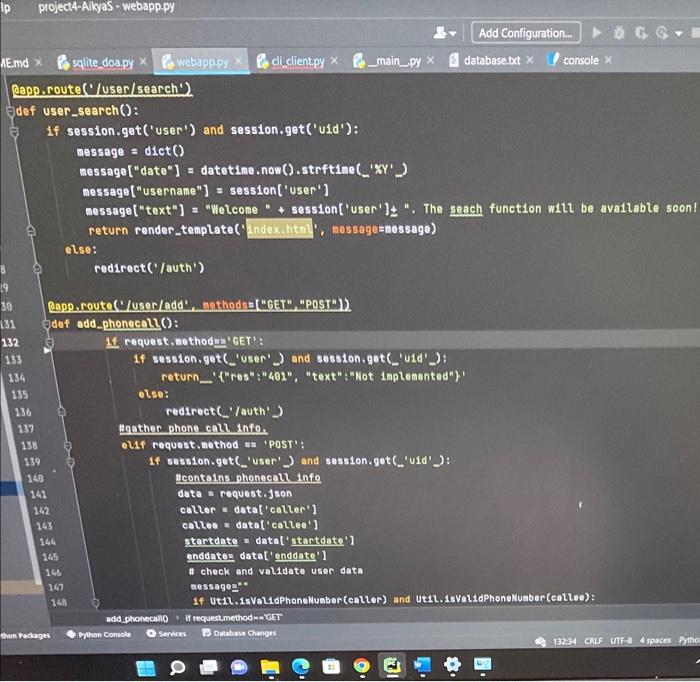
Task: Collapse the fold at line 139
Action: 71,462
